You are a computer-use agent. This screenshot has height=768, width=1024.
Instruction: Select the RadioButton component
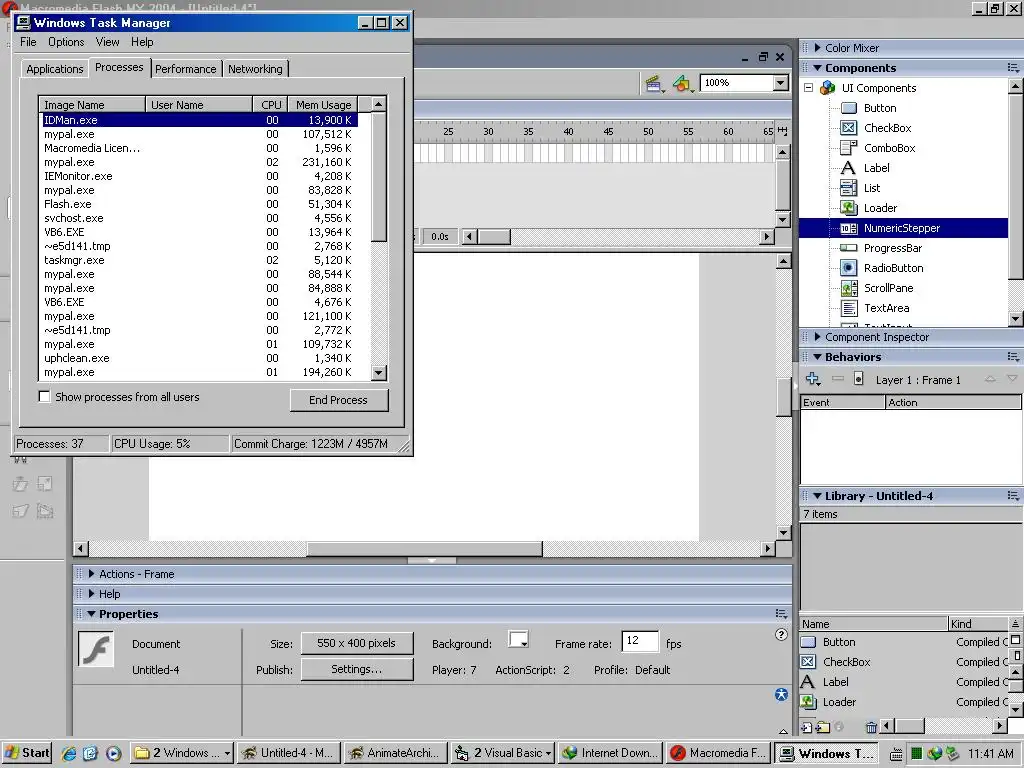tap(893, 268)
